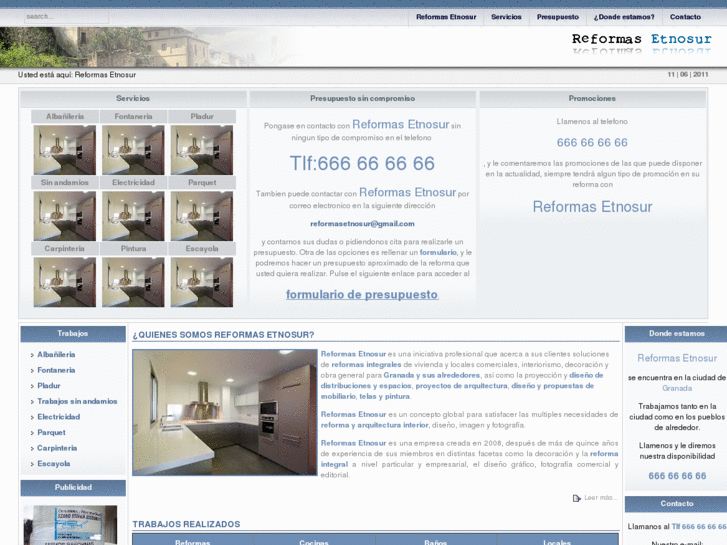Click the 'Leer más...' text link
This screenshot has width=727, height=545.
tap(601, 498)
